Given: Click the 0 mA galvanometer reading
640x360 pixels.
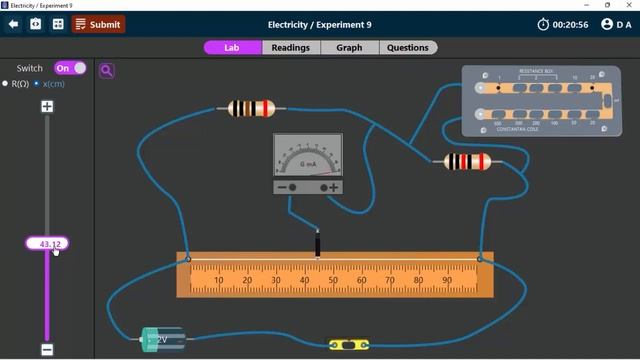Looking at the screenshot, I should 308,164.
